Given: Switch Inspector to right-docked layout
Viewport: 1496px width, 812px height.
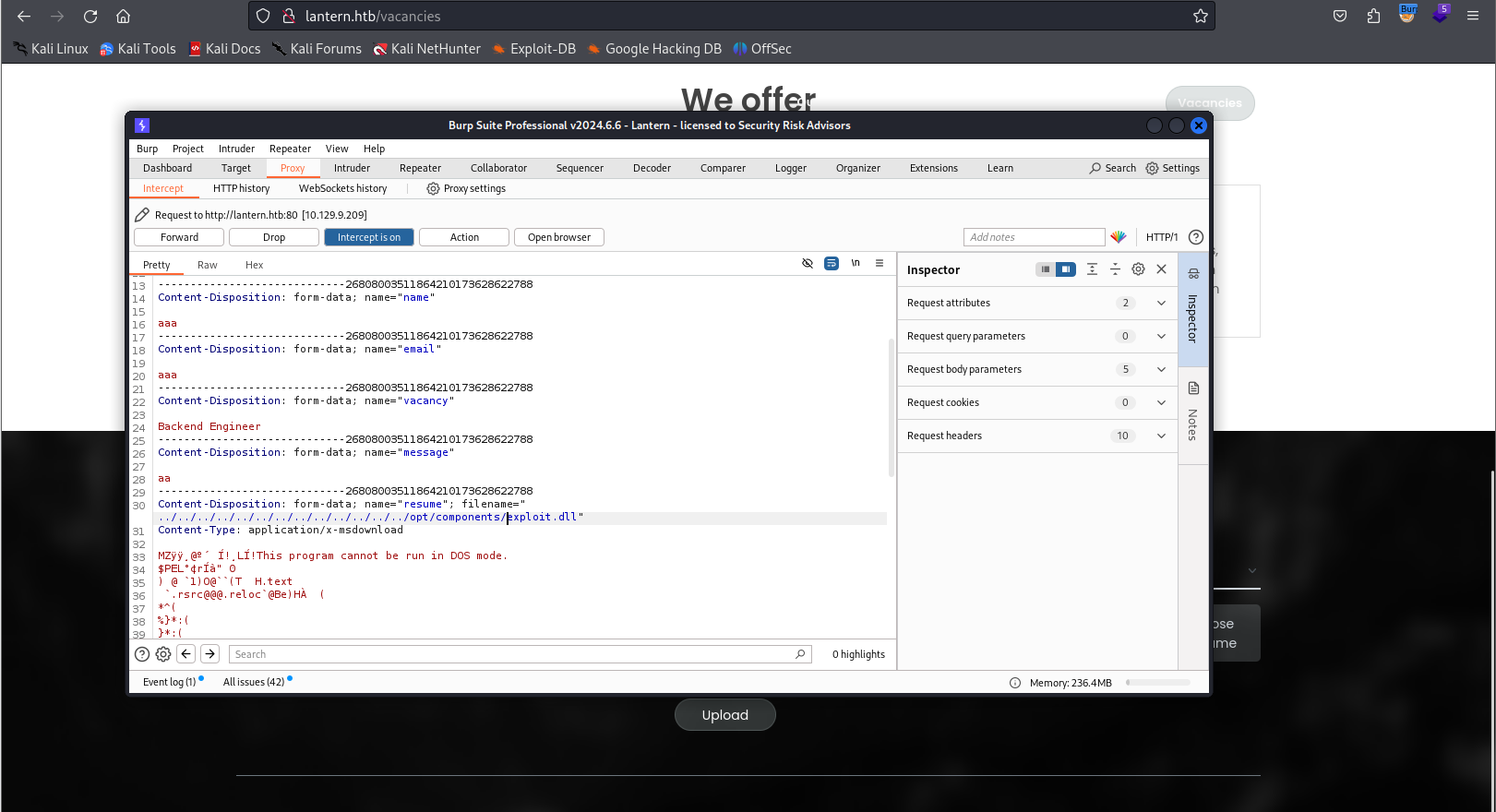Looking at the screenshot, I should point(1066,269).
